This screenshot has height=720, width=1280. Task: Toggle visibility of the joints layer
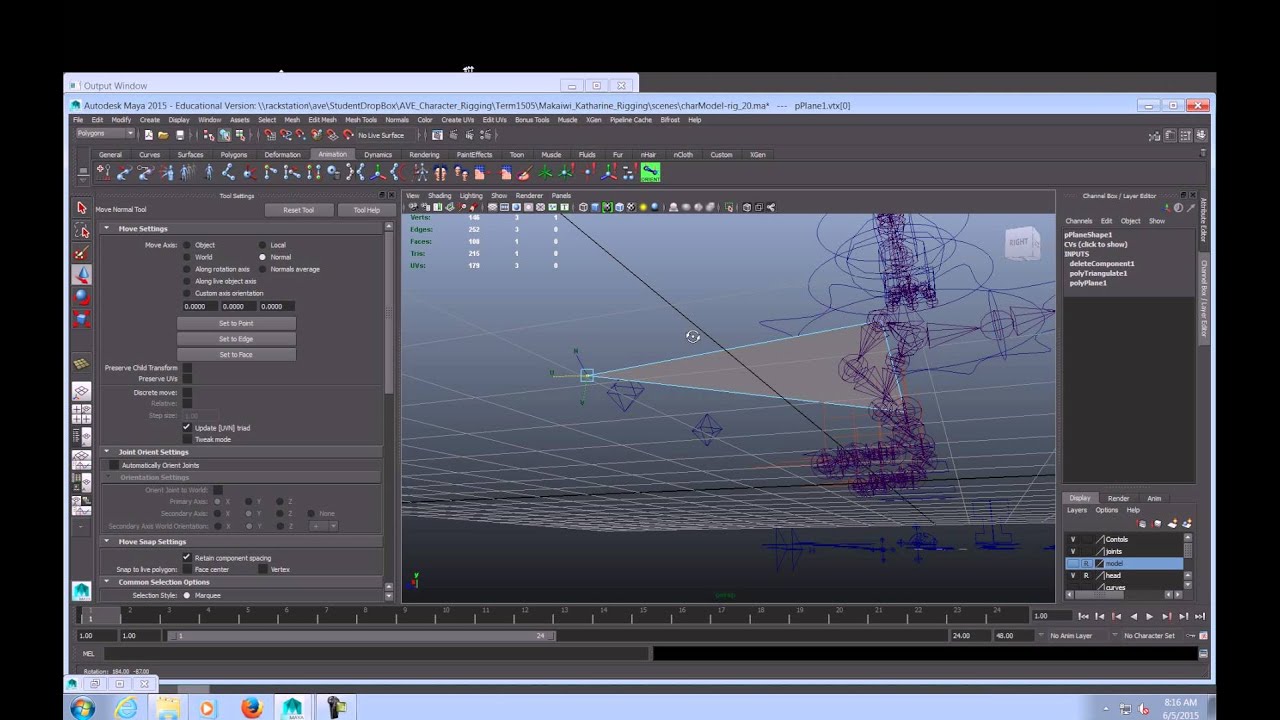click(1073, 551)
